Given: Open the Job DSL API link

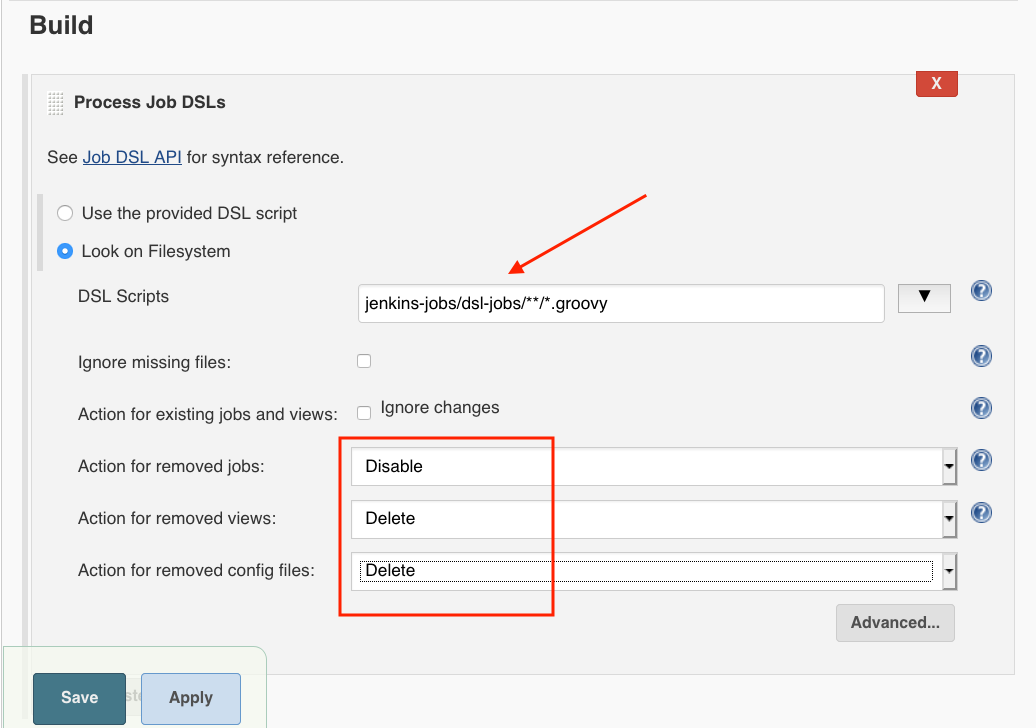Looking at the screenshot, I should pos(132,157).
